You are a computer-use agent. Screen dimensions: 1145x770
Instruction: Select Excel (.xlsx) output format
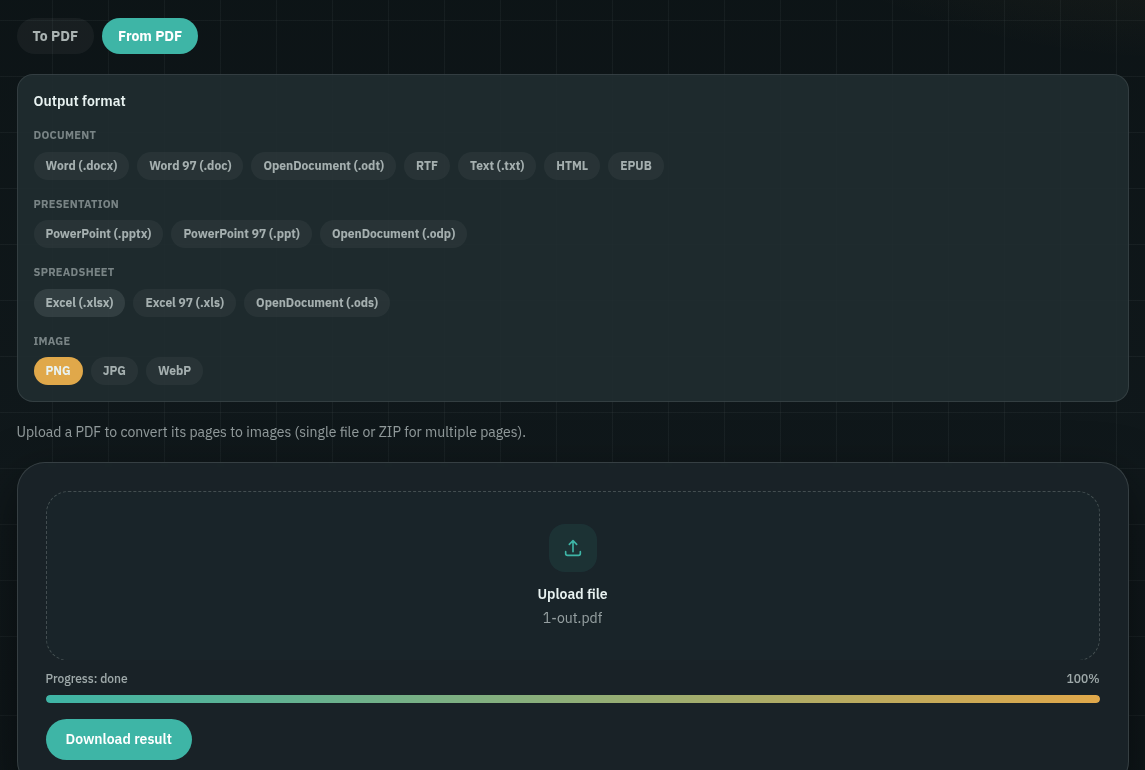pos(80,302)
